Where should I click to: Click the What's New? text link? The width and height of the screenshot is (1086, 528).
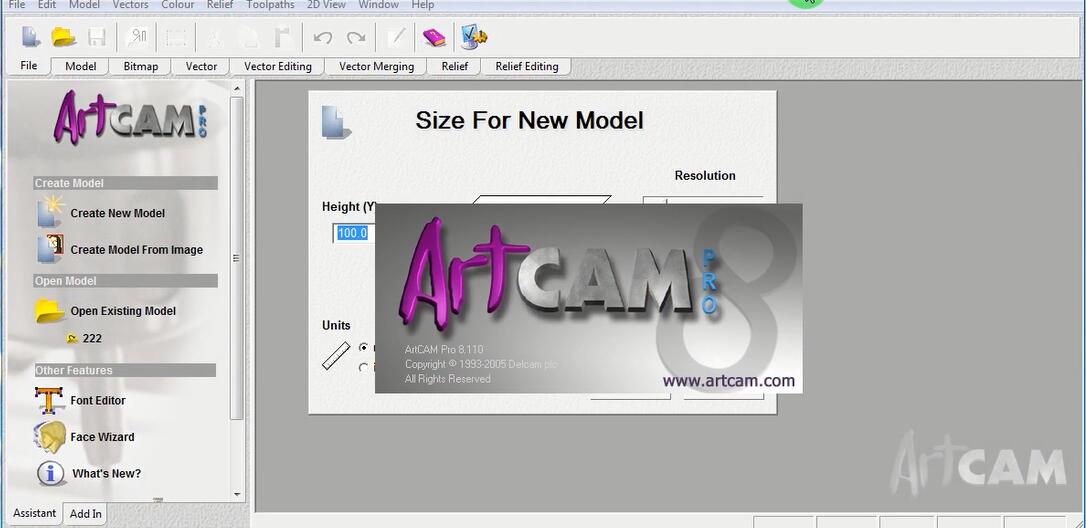click(107, 474)
